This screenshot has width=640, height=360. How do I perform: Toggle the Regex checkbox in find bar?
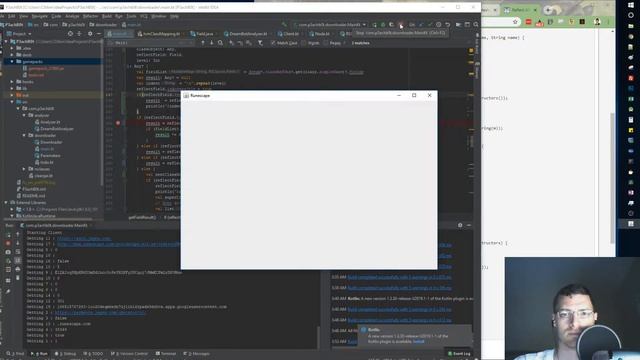(325, 43)
